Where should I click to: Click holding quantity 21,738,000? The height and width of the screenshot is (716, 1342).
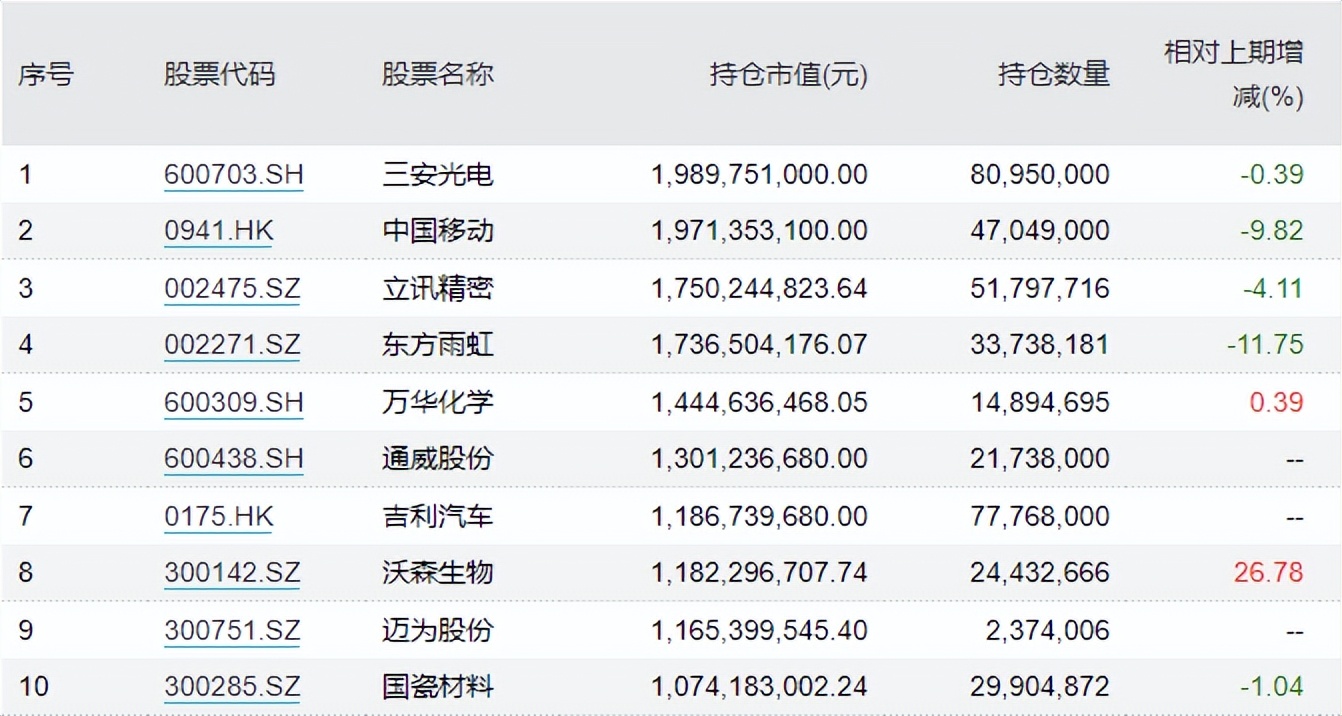point(1040,459)
